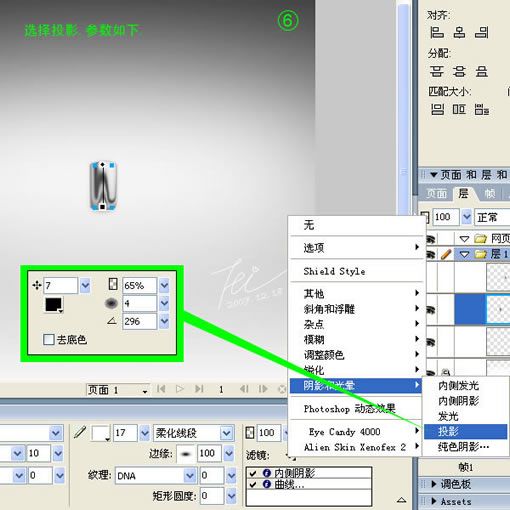Expand the Assets panel
Viewport: 510px width, 510px height.
[x=434, y=501]
